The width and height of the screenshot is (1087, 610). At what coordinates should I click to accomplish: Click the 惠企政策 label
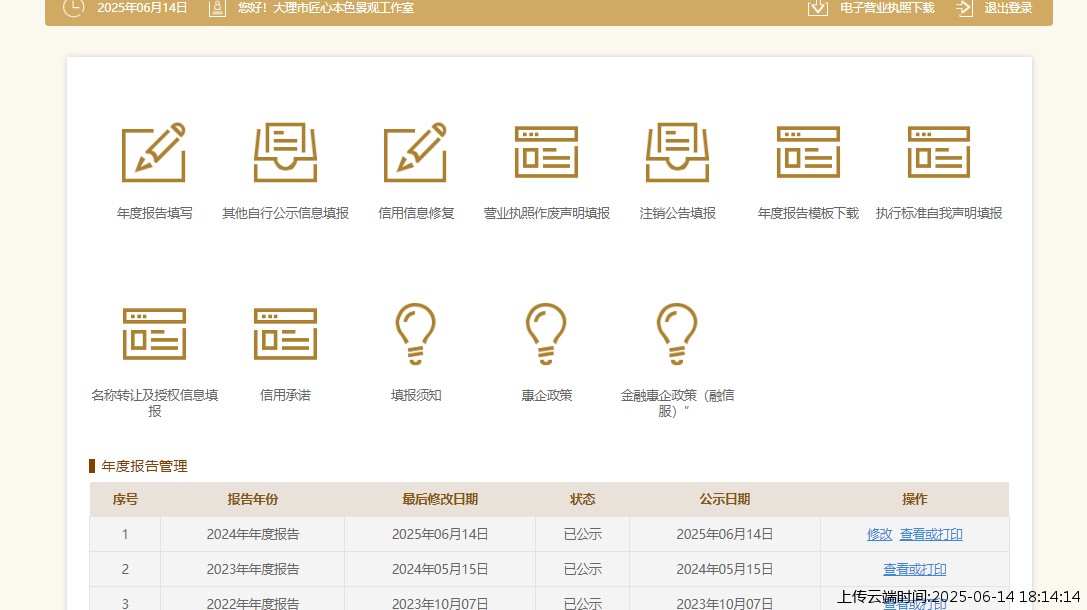click(546, 395)
